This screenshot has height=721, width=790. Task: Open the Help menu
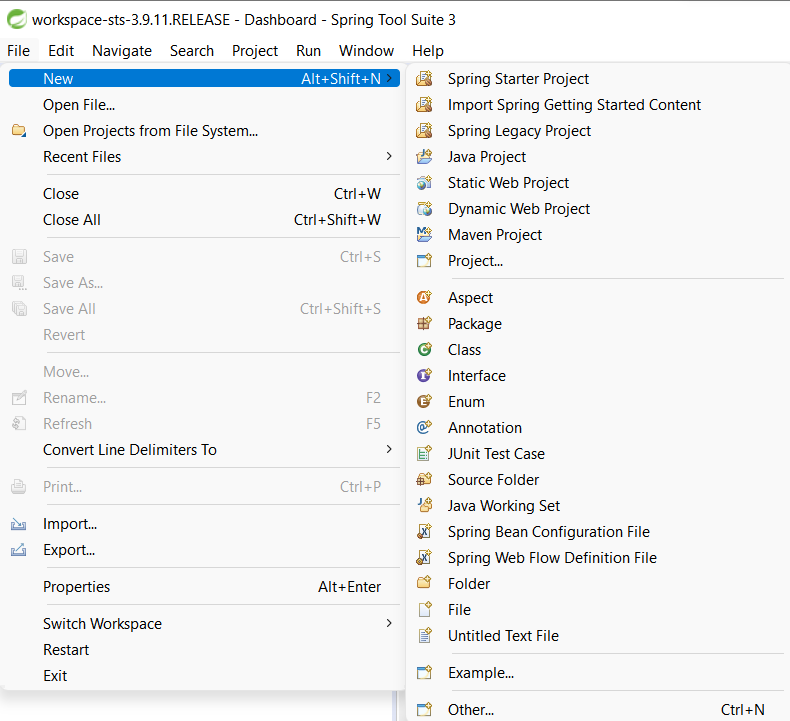tap(428, 51)
